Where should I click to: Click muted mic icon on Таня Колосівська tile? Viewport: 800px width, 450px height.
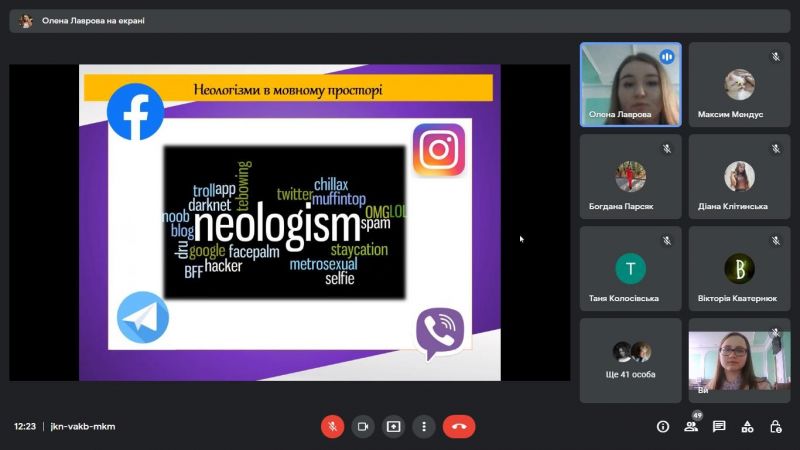point(667,240)
